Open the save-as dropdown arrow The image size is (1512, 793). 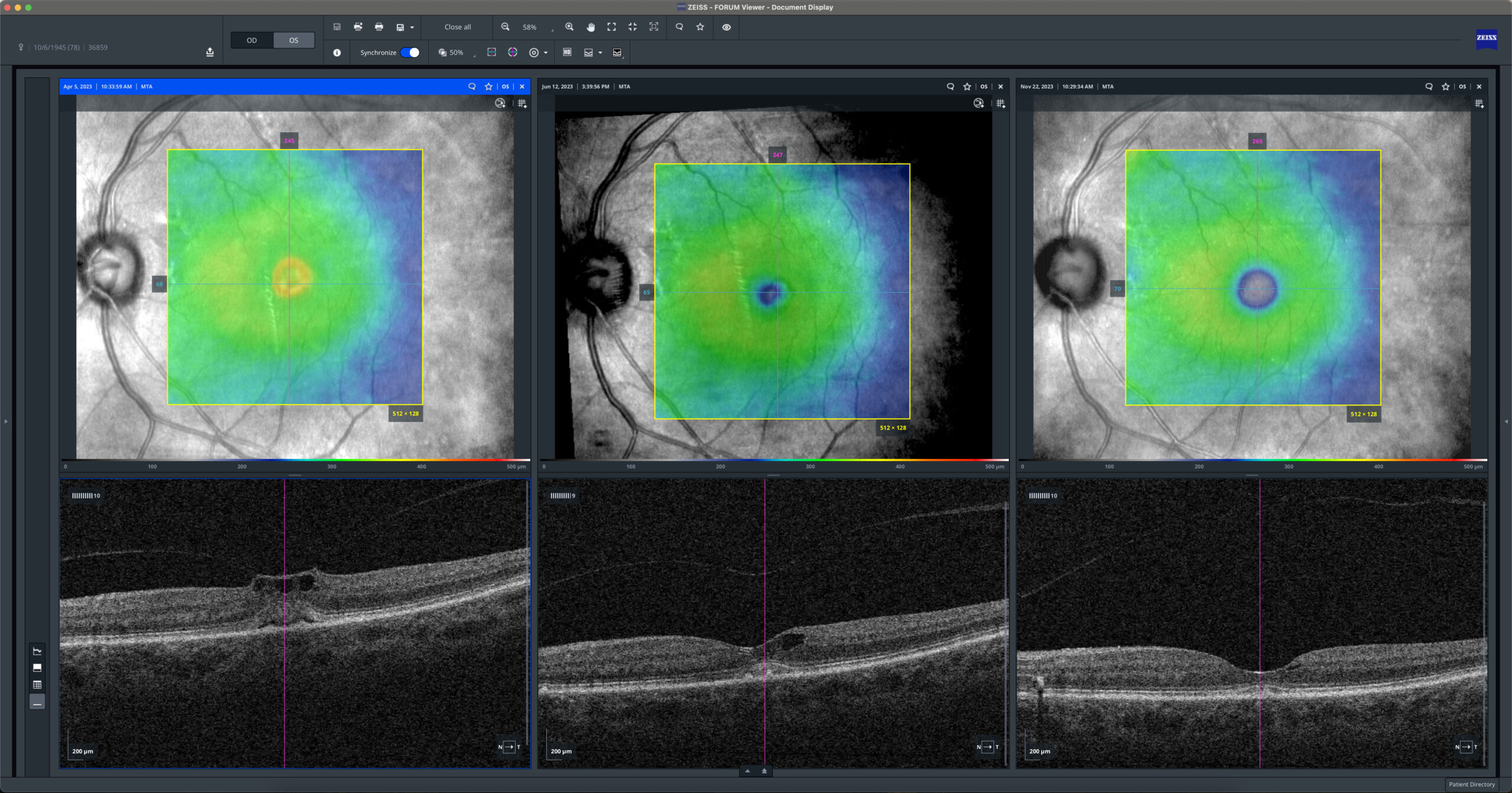[x=412, y=28]
